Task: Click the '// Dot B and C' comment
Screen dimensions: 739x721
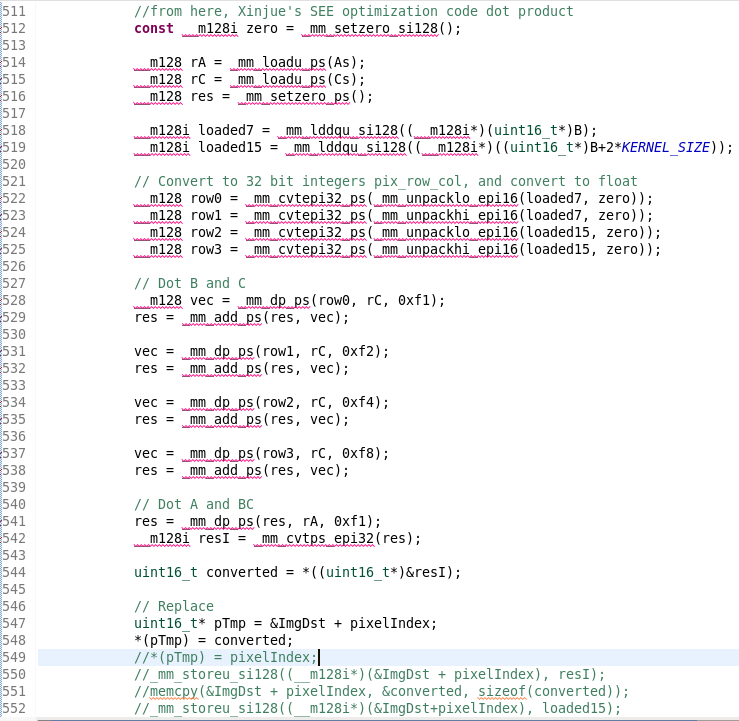Action: pos(189,283)
